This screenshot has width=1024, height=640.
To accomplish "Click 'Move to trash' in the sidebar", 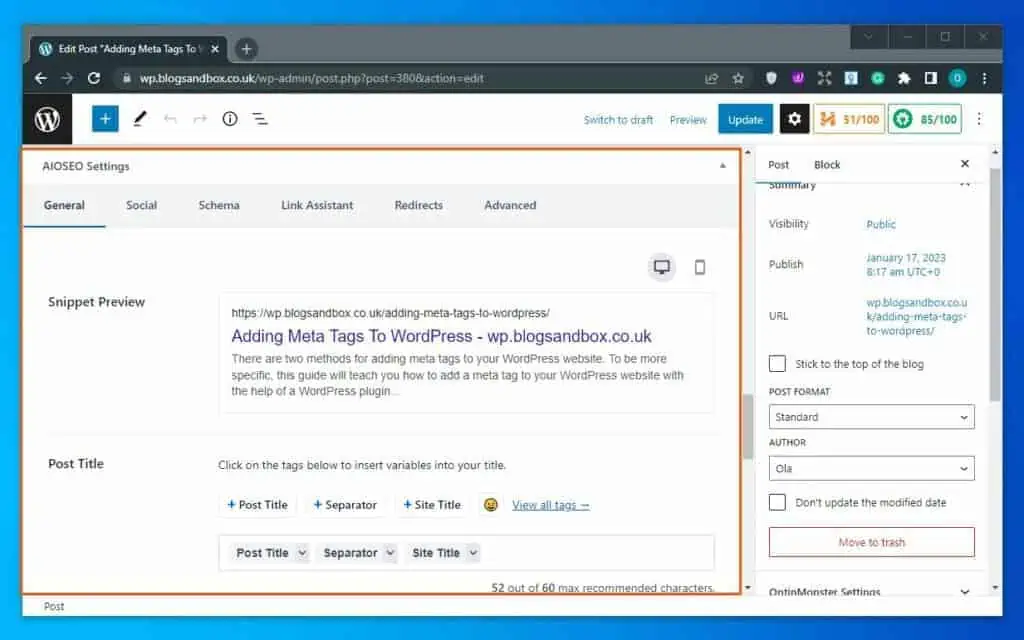I will coord(870,541).
